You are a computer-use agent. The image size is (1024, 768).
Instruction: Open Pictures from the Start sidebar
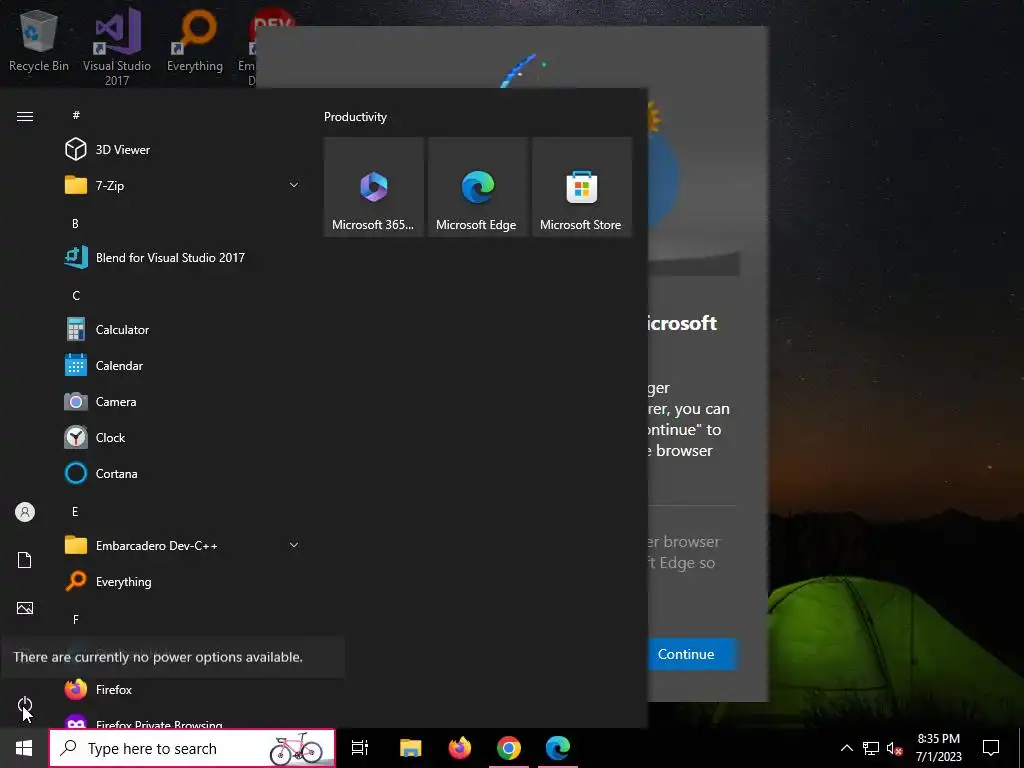[25, 608]
